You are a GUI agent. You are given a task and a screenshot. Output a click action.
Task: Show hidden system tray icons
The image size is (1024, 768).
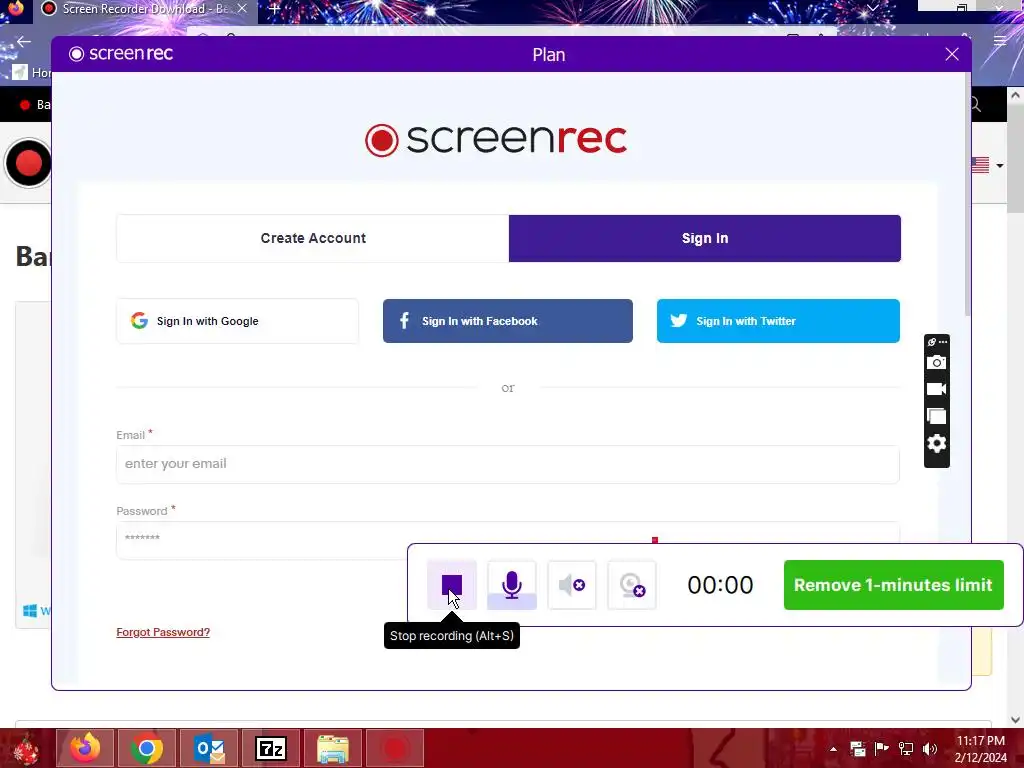833,749
